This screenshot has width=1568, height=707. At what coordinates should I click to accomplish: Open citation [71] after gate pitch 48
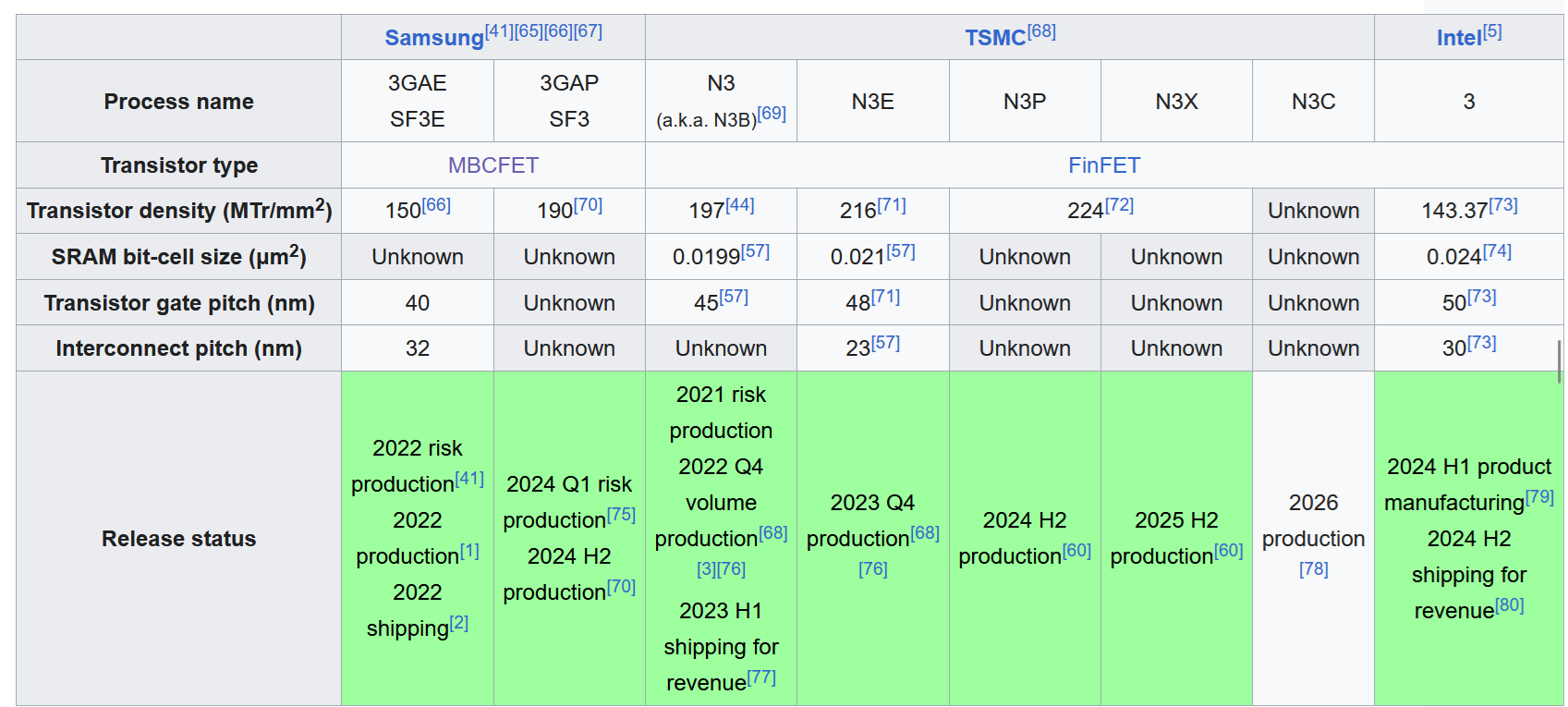885,296
